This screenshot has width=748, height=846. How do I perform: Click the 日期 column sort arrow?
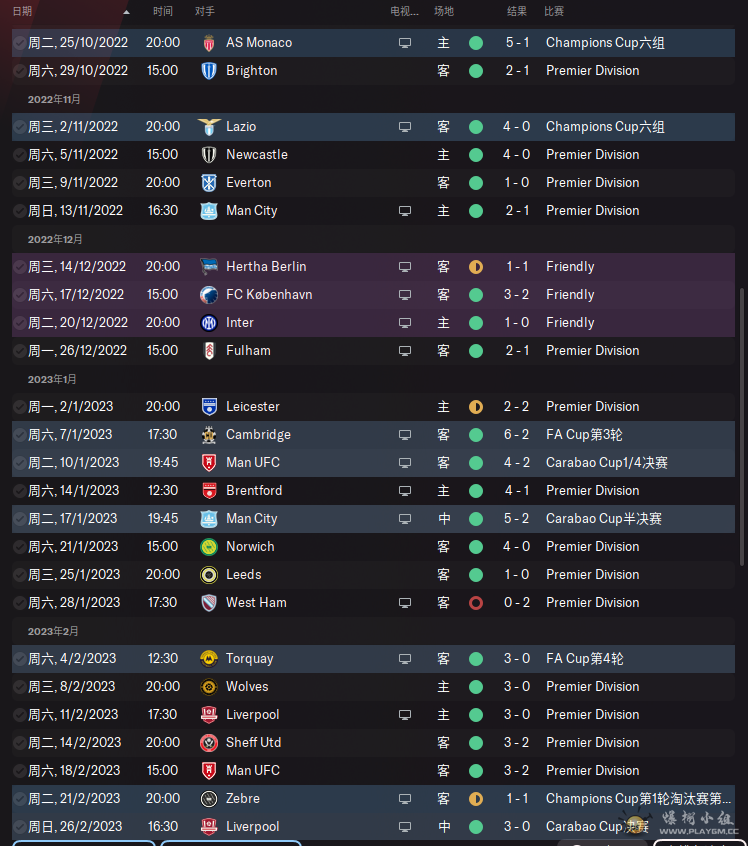coord(126,12)
